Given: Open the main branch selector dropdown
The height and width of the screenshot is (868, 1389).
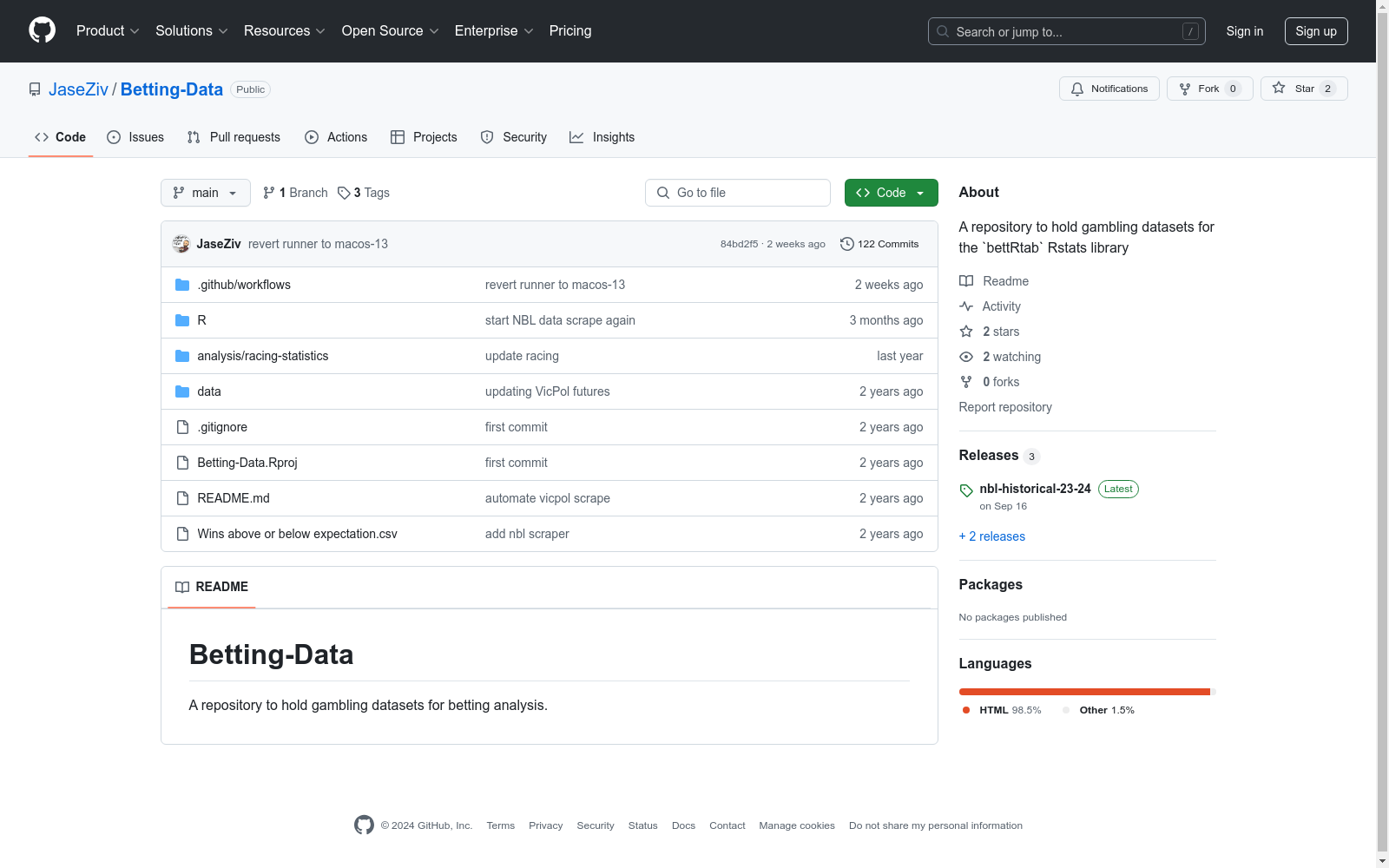Looking at the screenshot, I should click(x=206, y=193).
